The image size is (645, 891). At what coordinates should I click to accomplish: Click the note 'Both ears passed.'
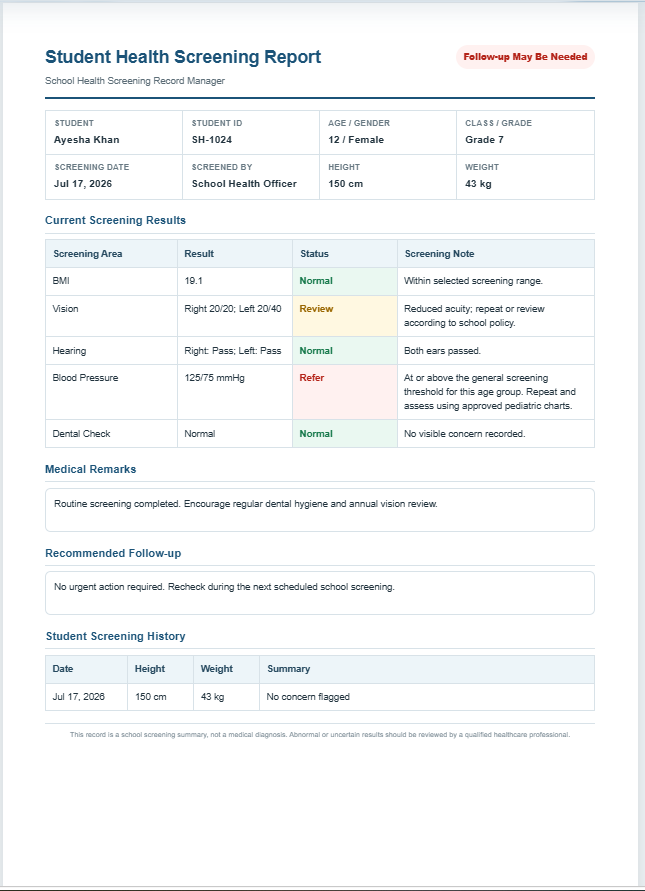442,351
